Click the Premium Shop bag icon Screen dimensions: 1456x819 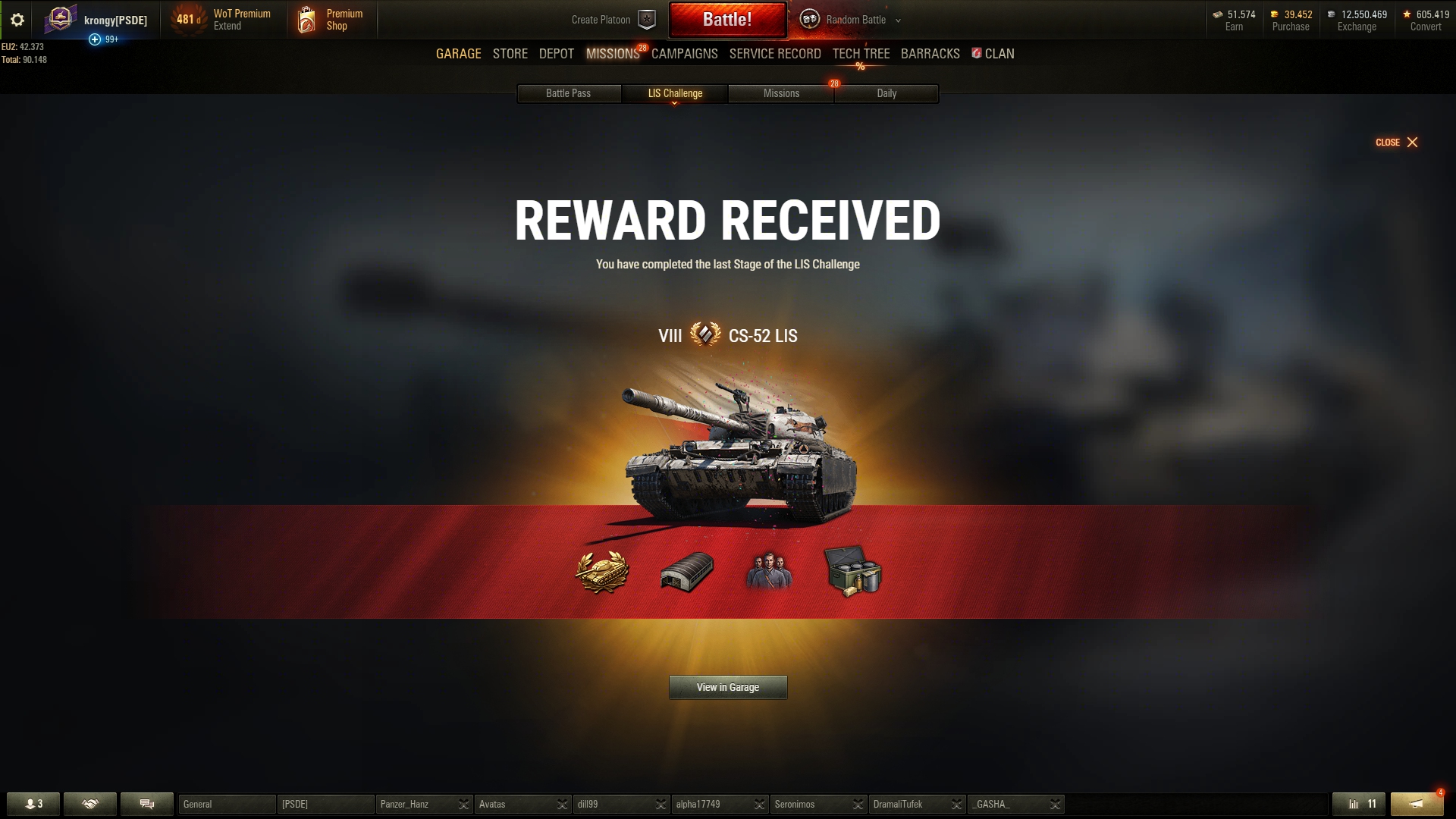point(306,20)
